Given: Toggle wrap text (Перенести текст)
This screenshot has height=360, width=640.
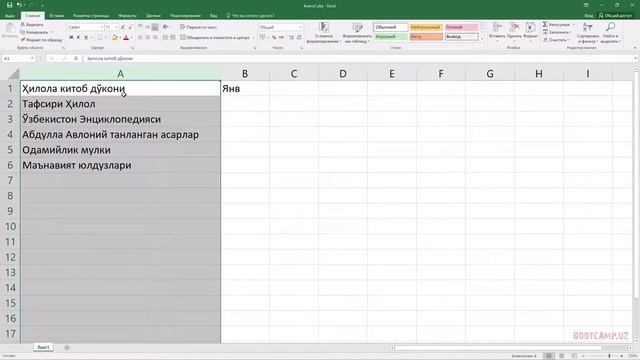Looking at the screenshot, I should click(199, 27).
